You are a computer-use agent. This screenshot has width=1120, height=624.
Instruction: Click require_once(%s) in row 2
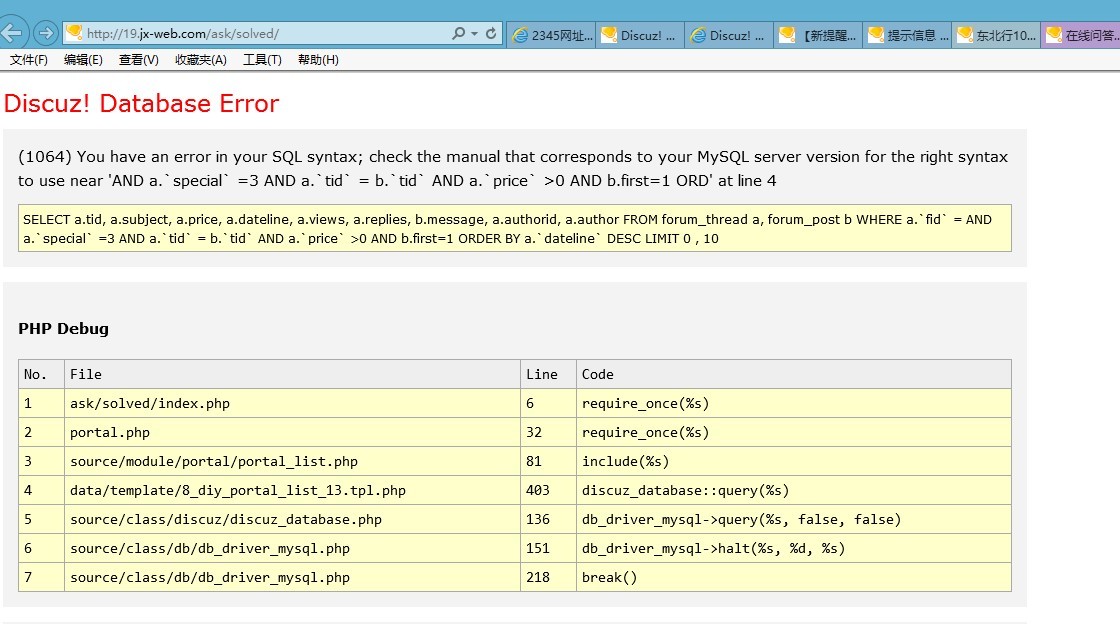794,432
